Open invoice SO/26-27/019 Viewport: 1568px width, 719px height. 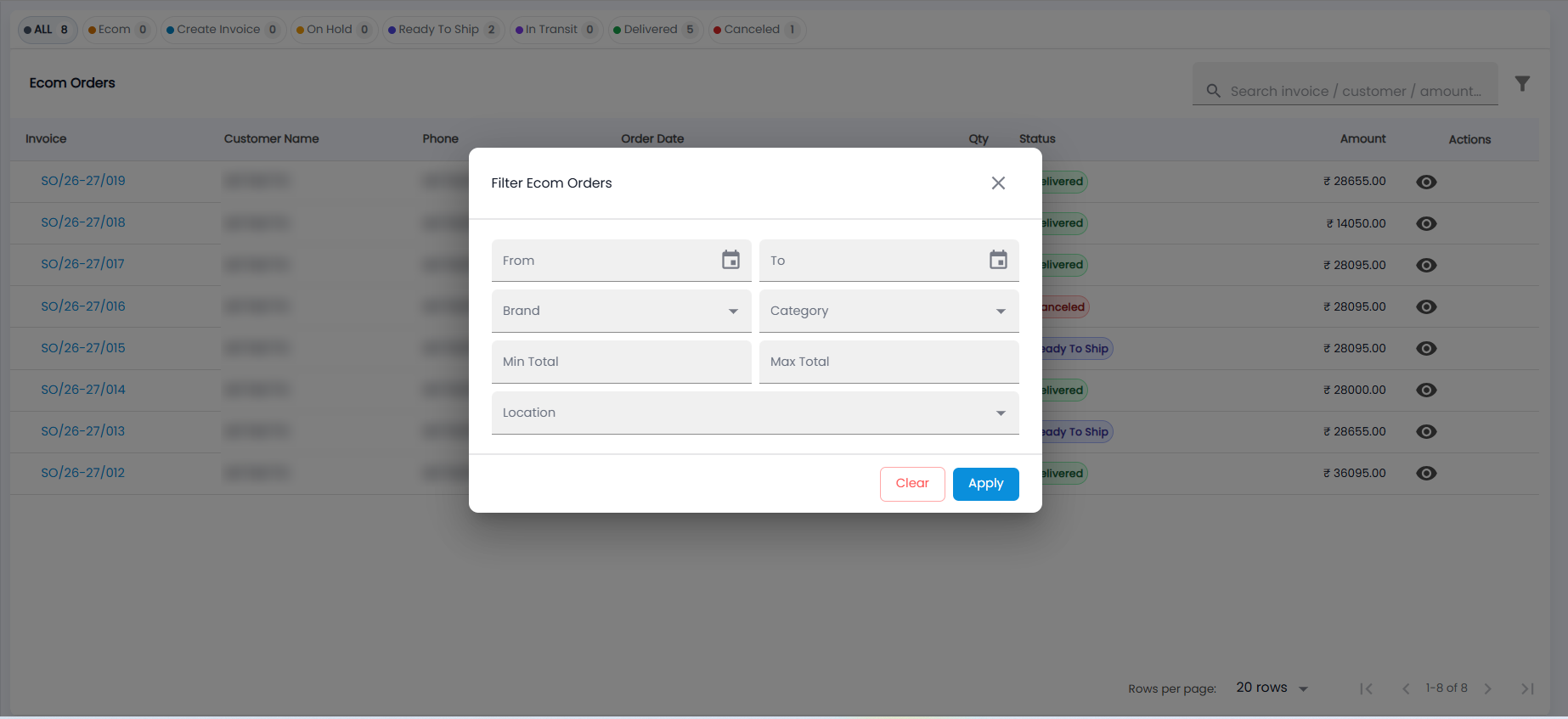pos(83,181)
